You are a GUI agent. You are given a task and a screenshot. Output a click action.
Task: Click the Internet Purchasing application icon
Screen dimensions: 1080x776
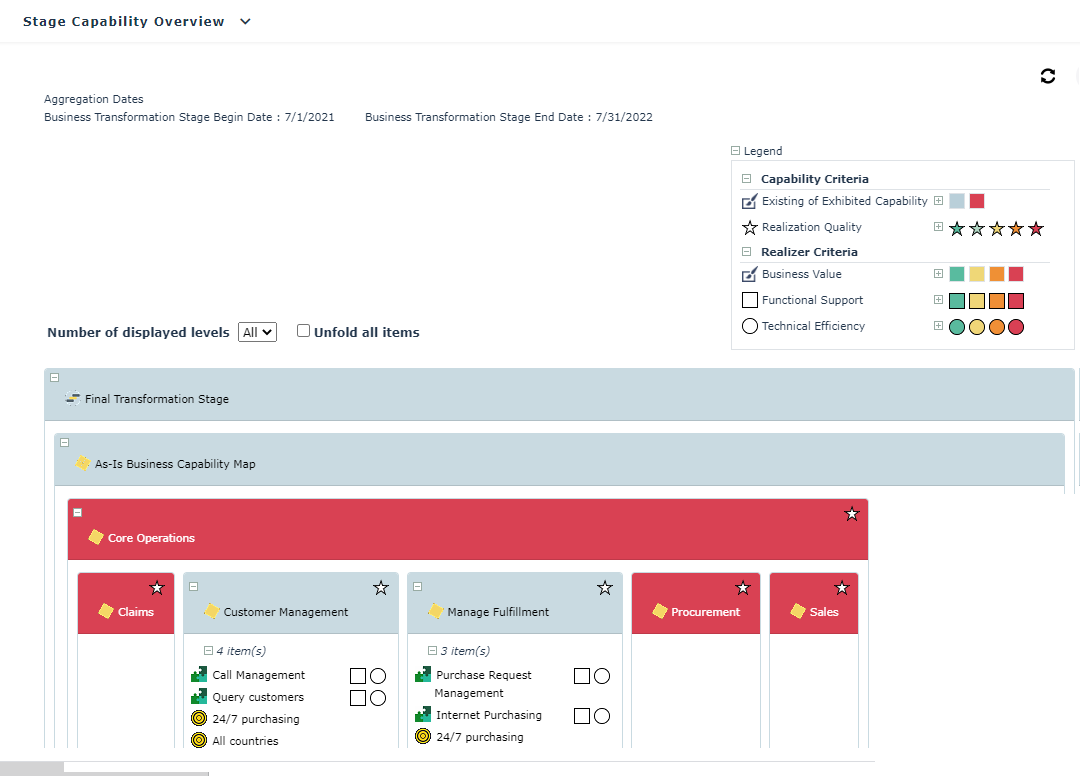423,715
